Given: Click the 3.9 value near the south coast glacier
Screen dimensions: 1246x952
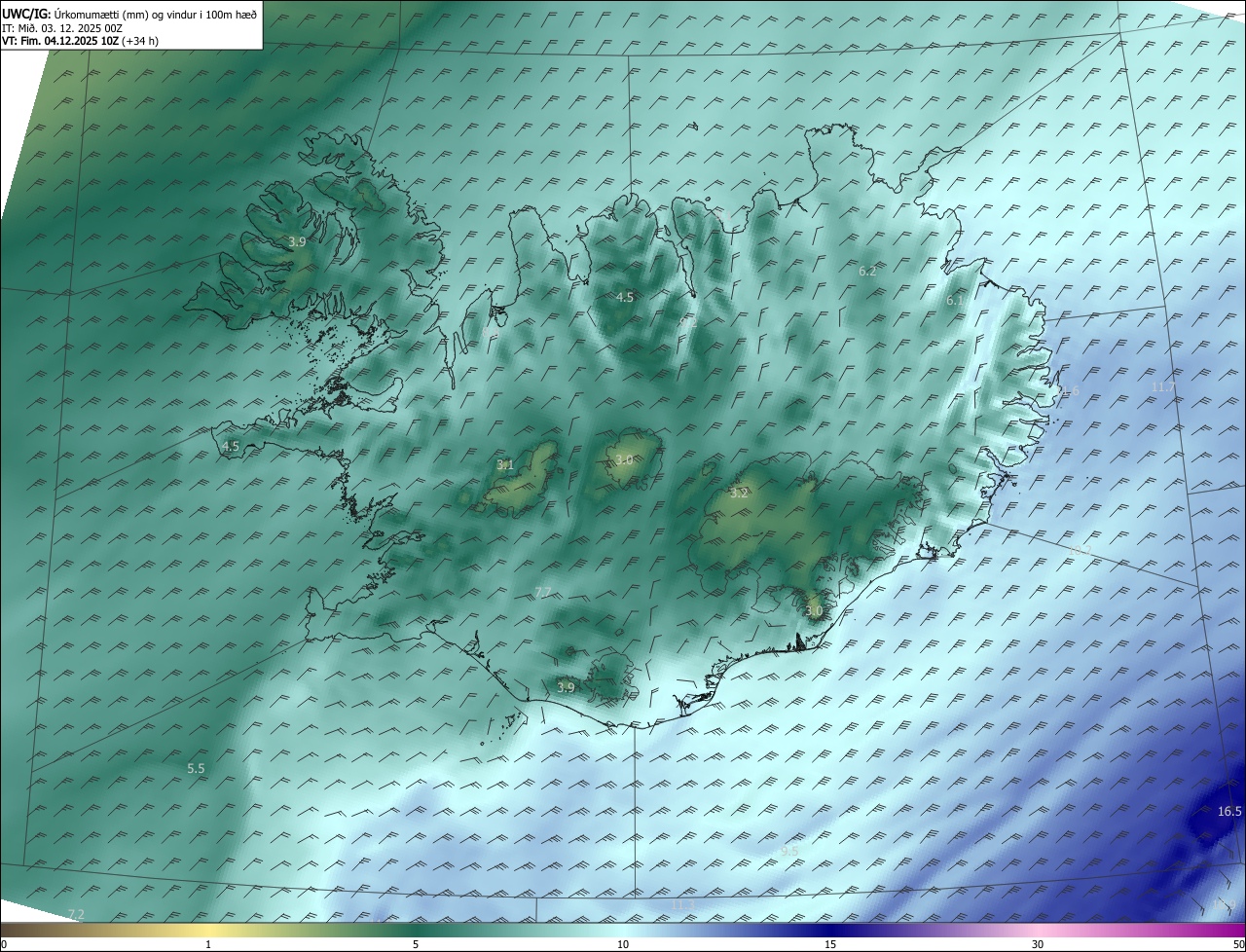Looking at the screenshot, I should (x=566, y=687).
